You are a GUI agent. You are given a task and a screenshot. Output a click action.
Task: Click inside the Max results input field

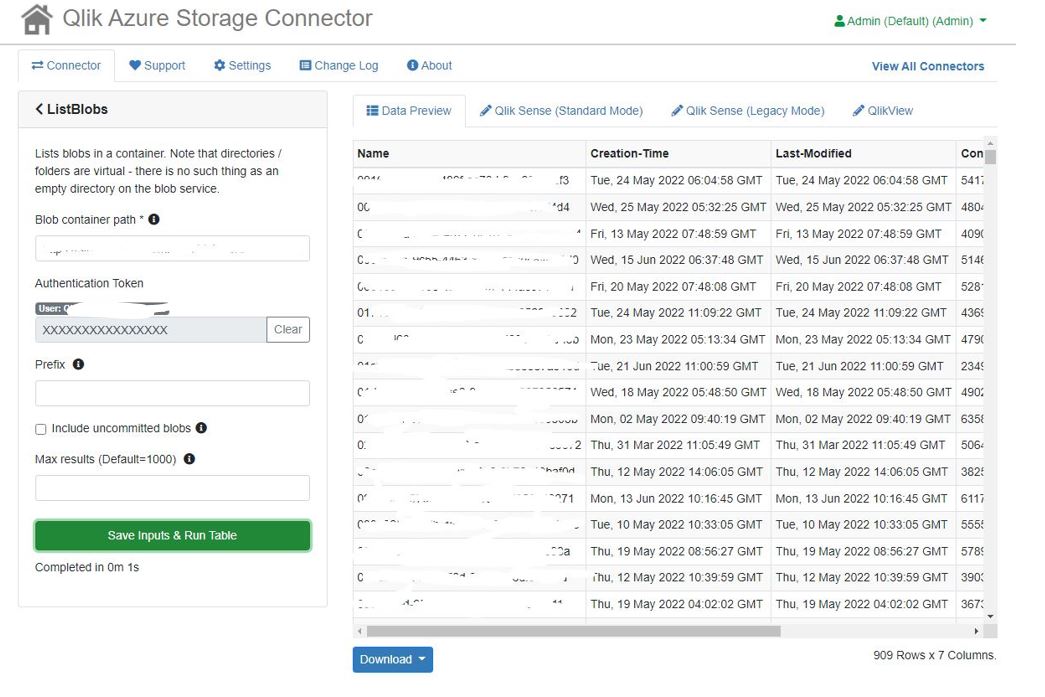[x=171, y=488]
